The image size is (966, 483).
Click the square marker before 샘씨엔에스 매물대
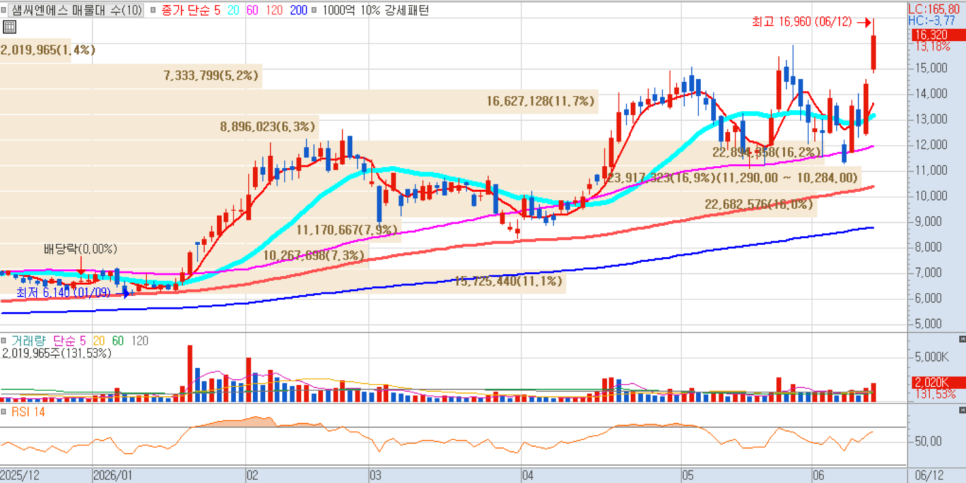6,10
